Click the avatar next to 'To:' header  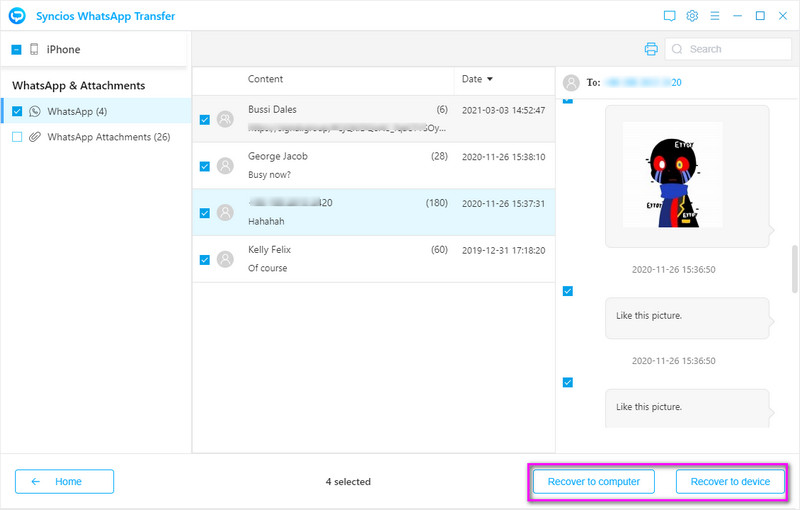click(x=571, y=83)
